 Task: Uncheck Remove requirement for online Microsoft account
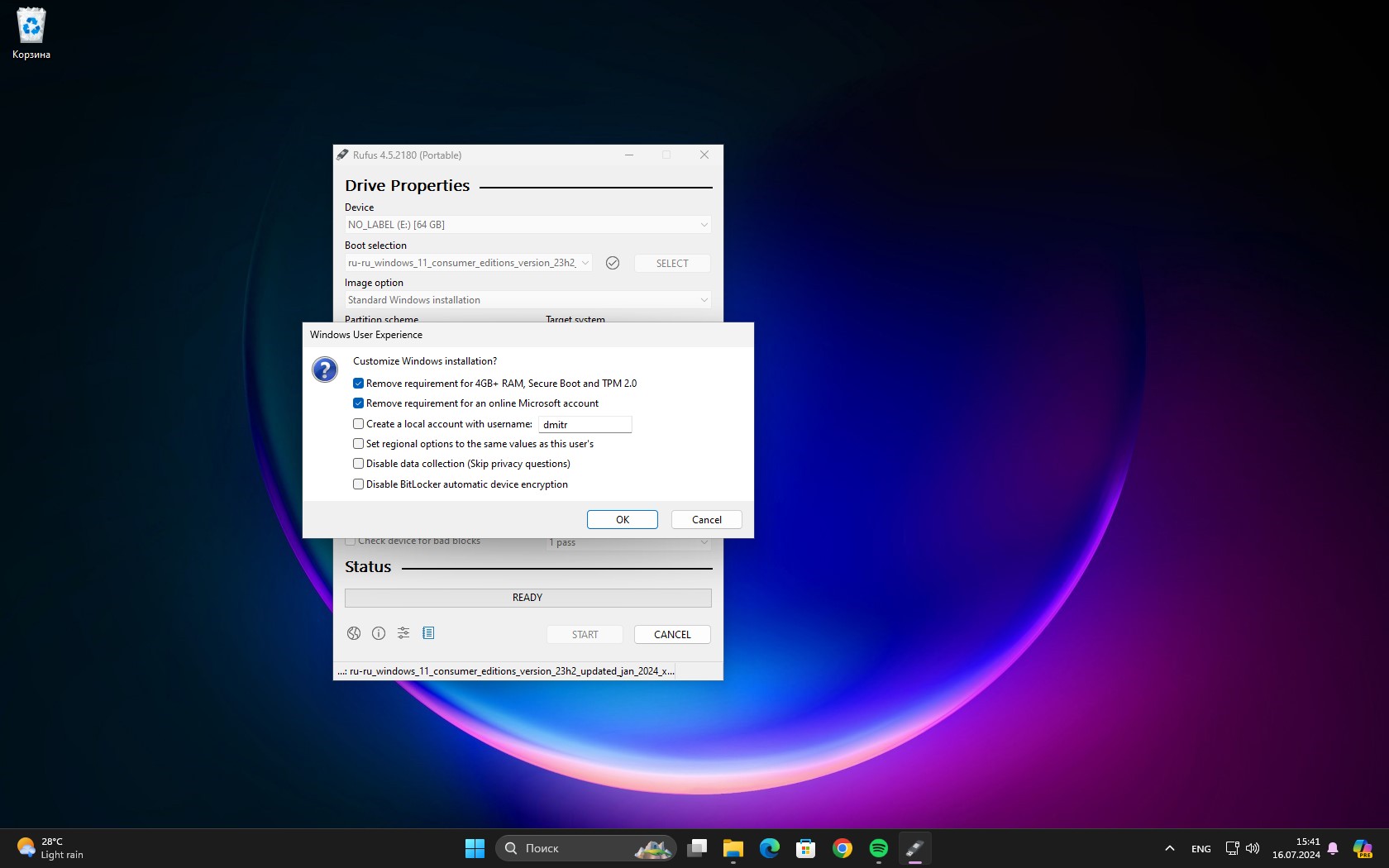point(358,403)
